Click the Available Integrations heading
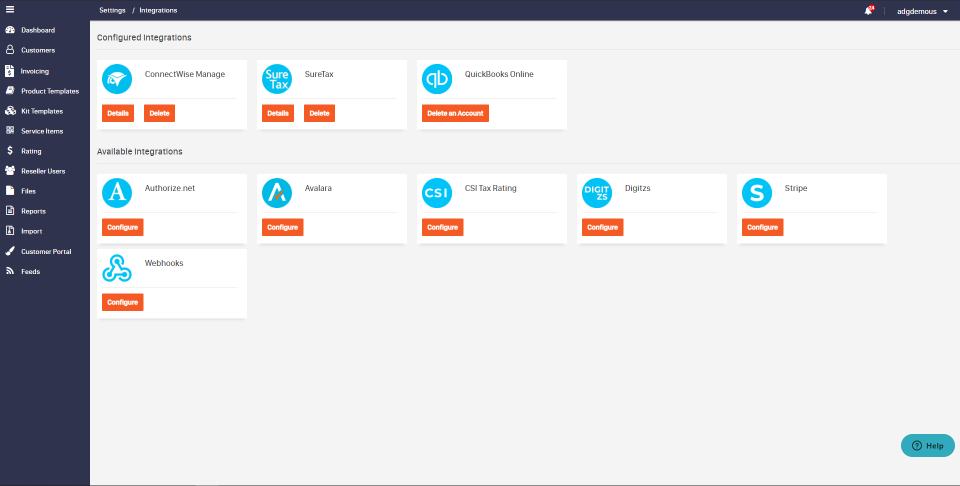This screenshot has width=960, height=486. click(140, 151)
